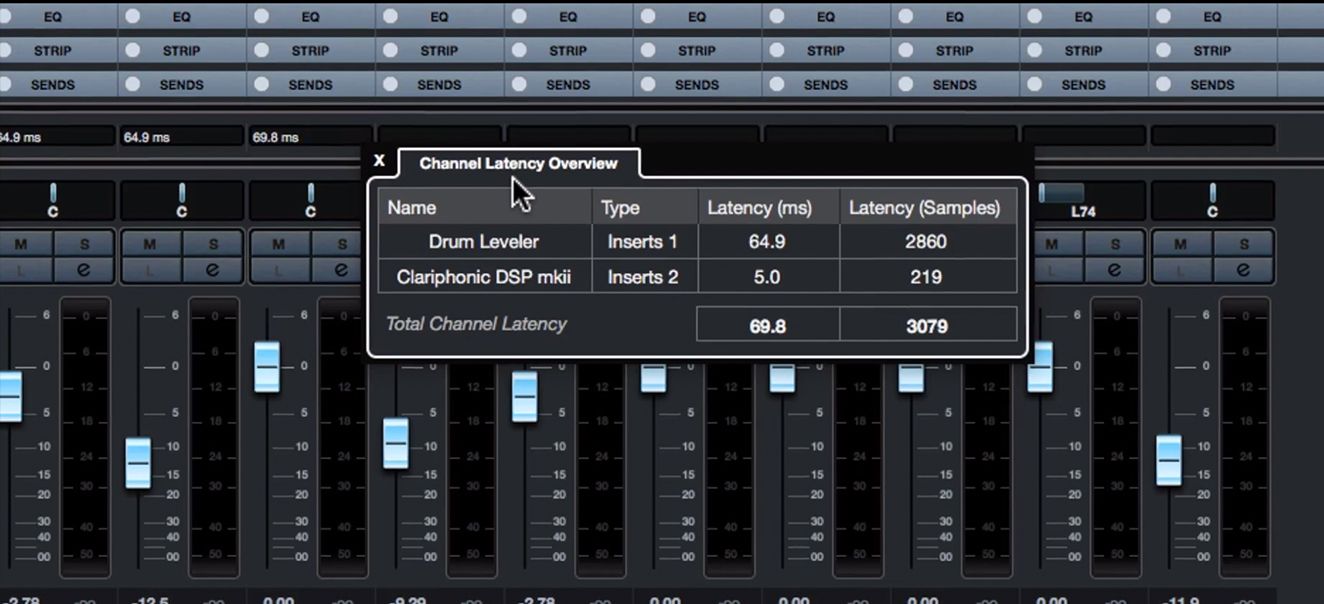Click the 69.8 ms latency display field

coord(310,137)
